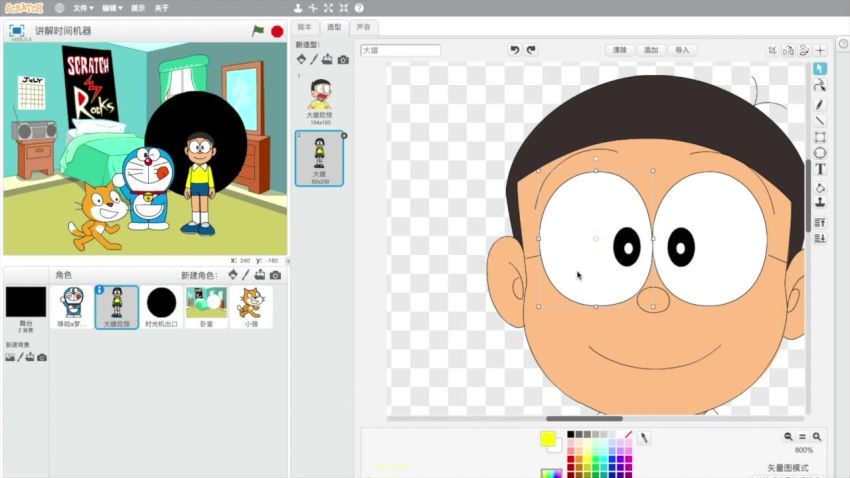Click the 清除 clear button
The height and width of the screenshot is (478, 850).
tap(620, 50)
